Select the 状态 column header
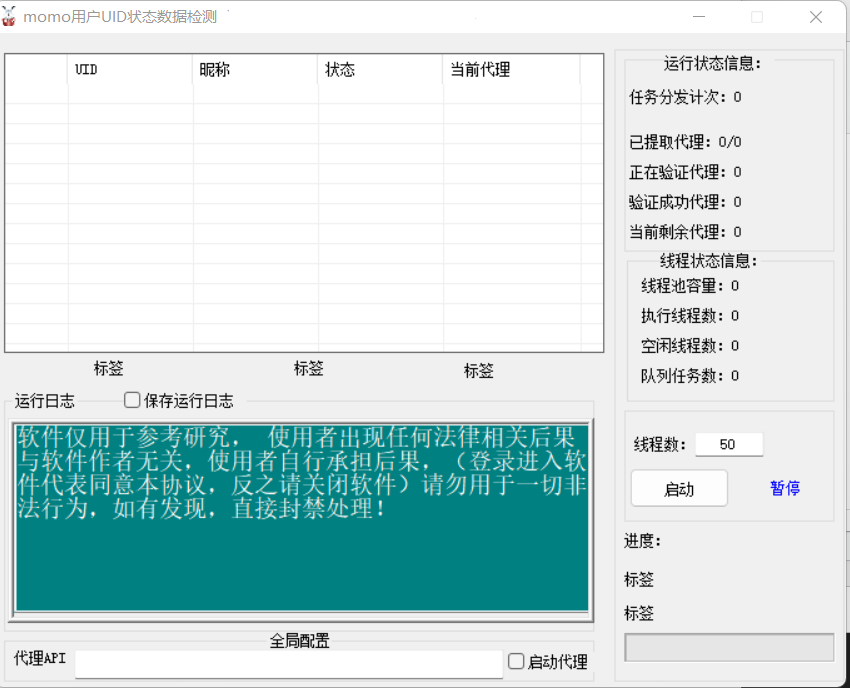 (x=380, y=70)
